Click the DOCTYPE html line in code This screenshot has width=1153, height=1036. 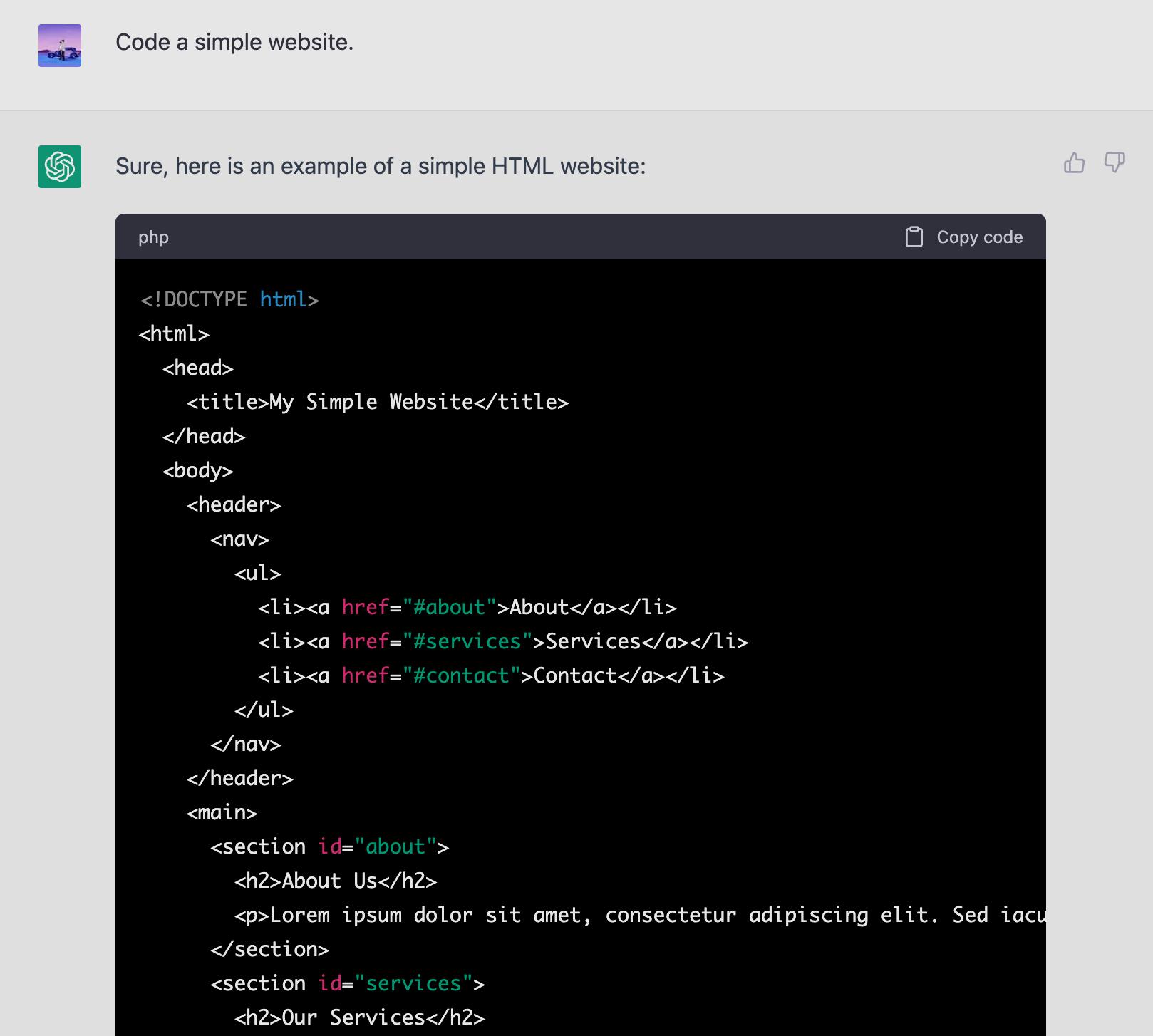coord(229,299)
